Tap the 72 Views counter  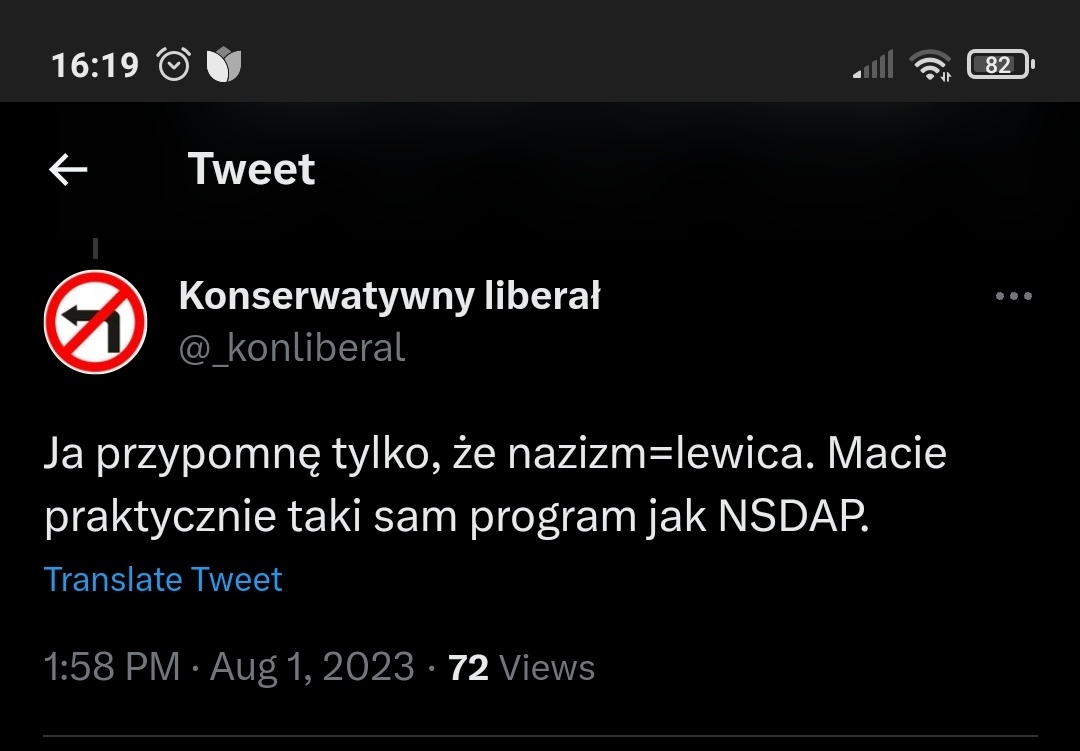tap(522, 667)
